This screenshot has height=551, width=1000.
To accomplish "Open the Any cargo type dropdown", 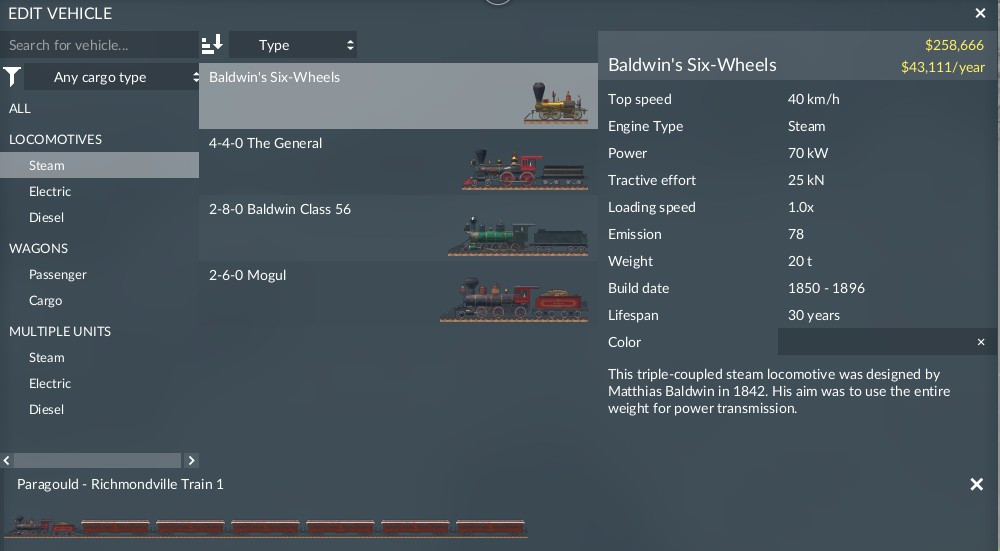I will pyautogui.click(x=112, y=77).
